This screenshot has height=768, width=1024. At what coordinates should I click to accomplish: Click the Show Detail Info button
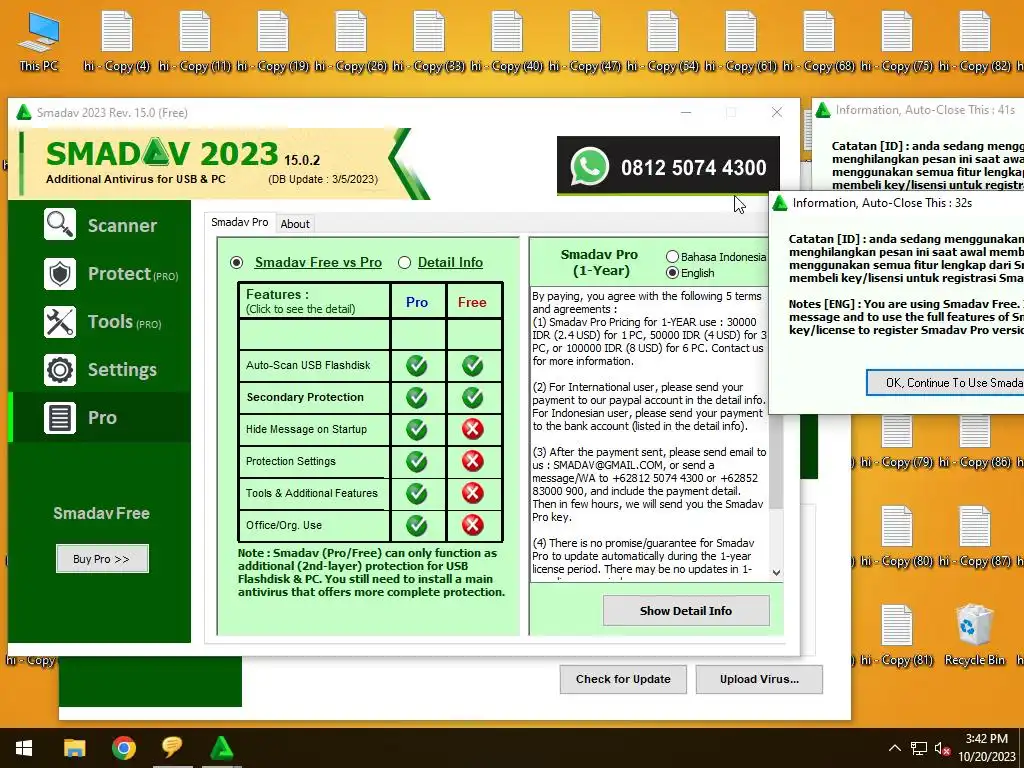(x=686, y=611)
